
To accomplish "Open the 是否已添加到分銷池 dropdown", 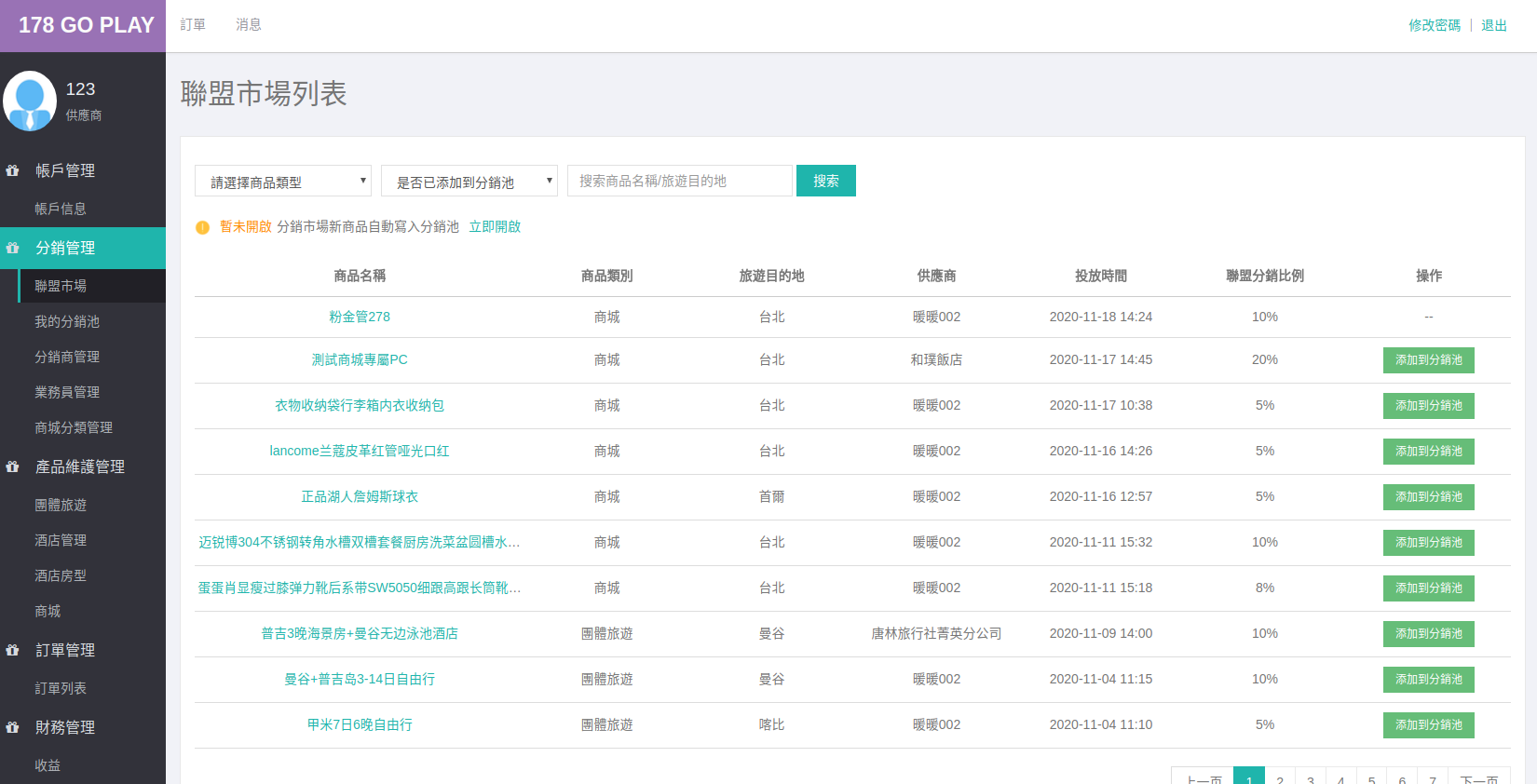I will (469, 181).
